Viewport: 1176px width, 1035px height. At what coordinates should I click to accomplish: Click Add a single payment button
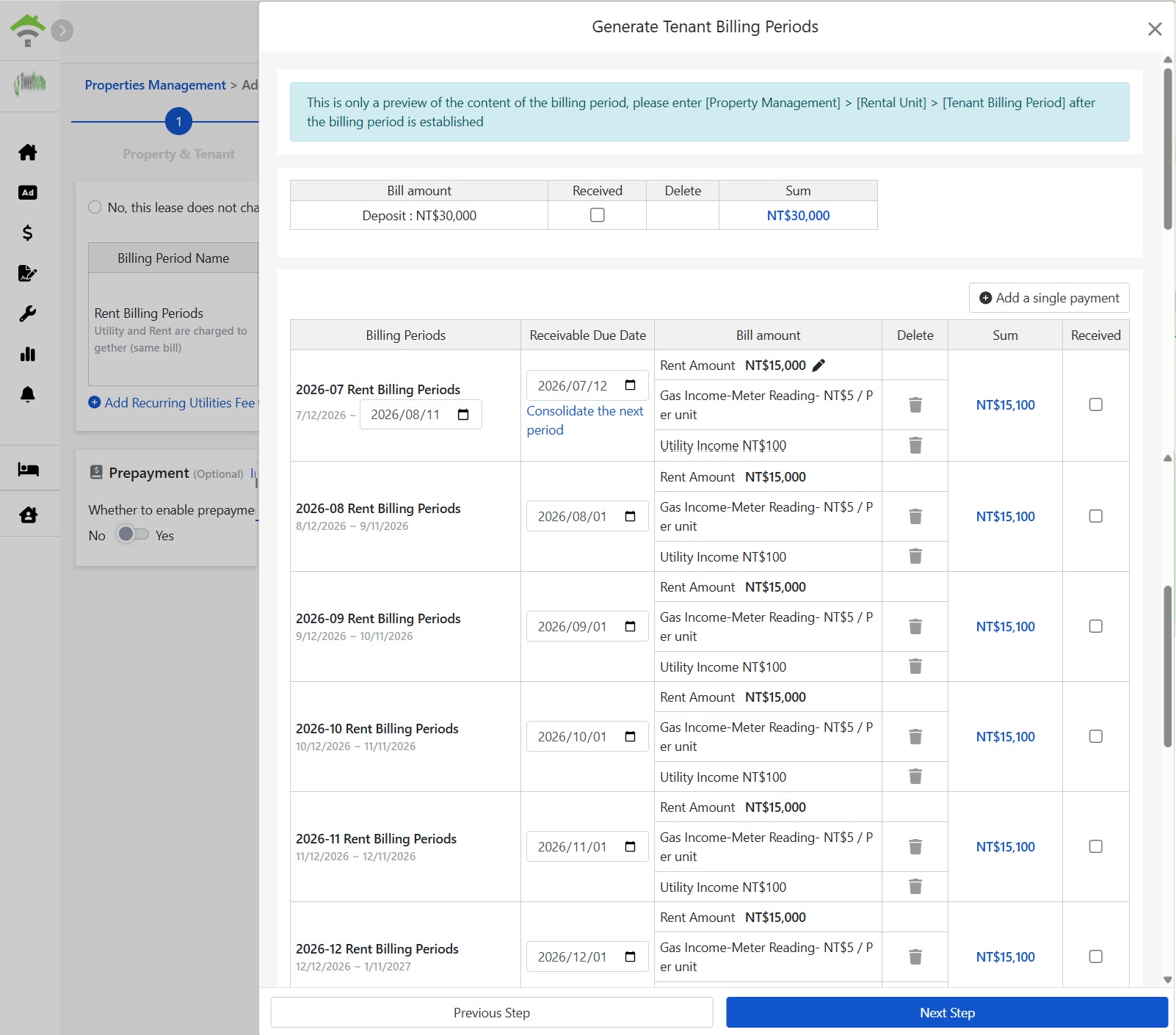(1049, 298)
